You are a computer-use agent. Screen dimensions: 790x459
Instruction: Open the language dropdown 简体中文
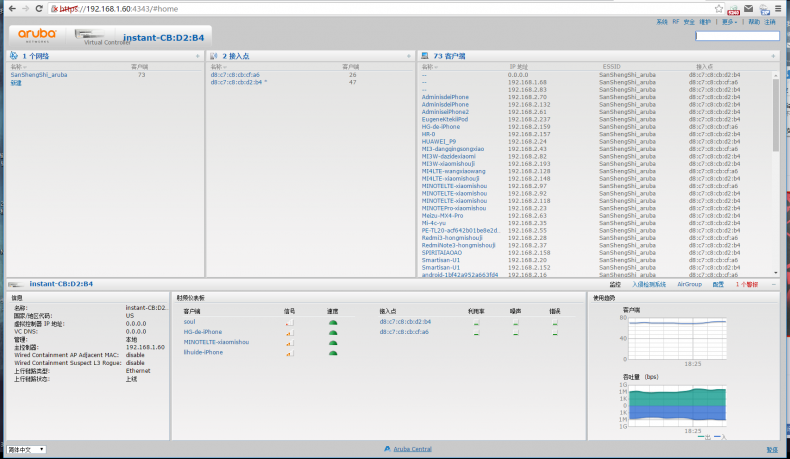pos(26,450)
